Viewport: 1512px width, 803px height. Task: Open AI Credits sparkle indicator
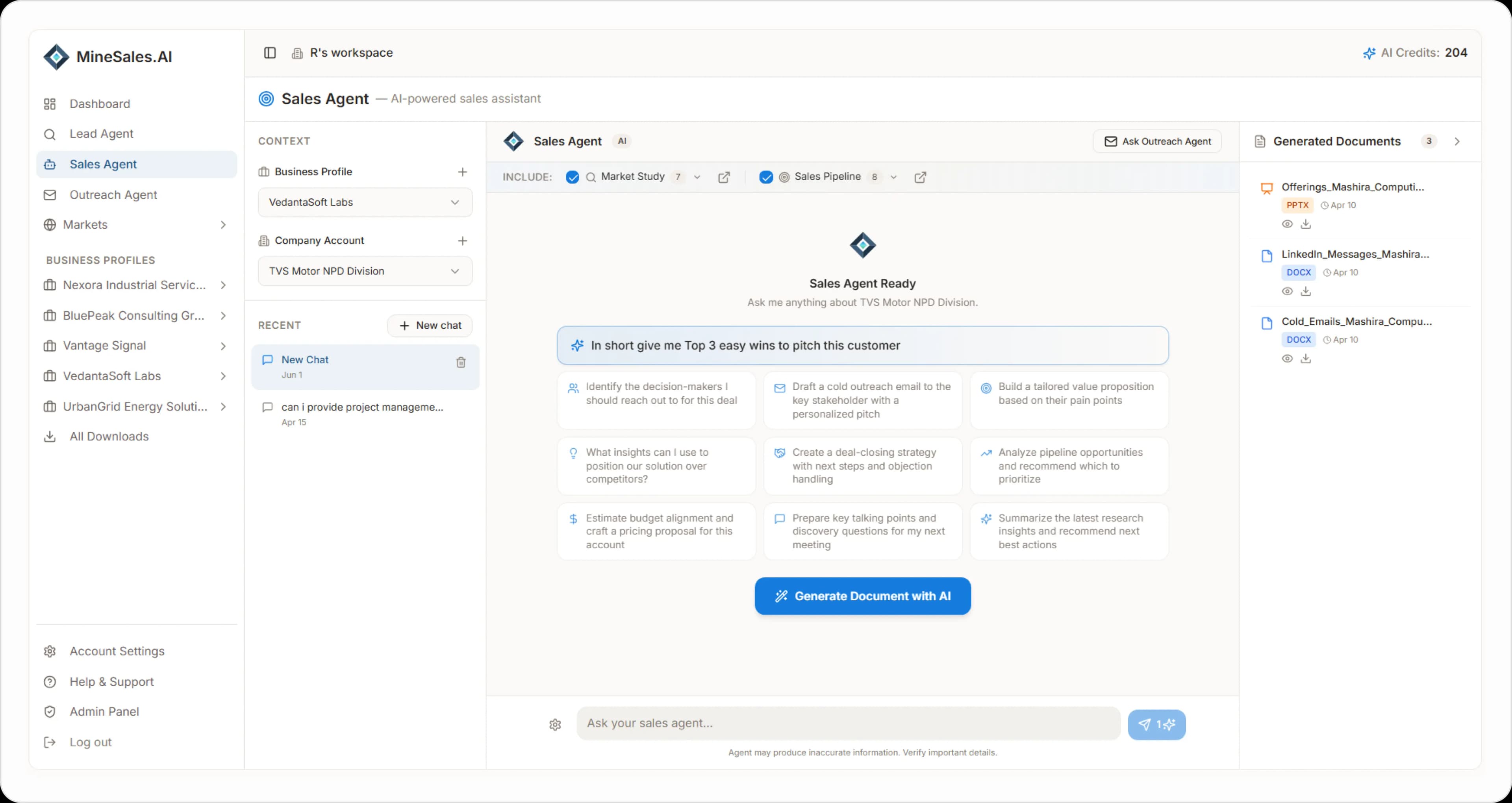click(1369, 53)
